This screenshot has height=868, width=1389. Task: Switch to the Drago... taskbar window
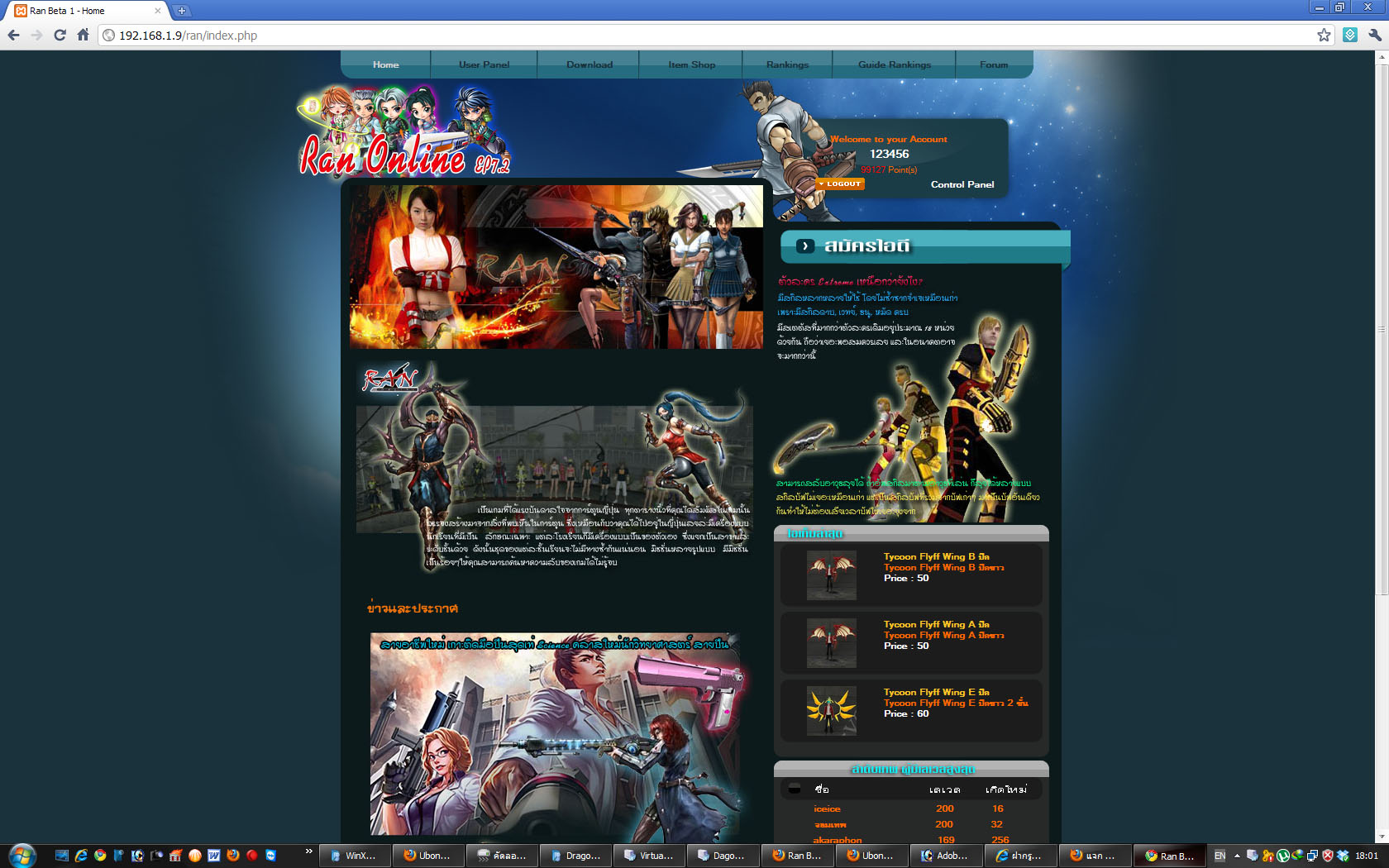(576, 856)
